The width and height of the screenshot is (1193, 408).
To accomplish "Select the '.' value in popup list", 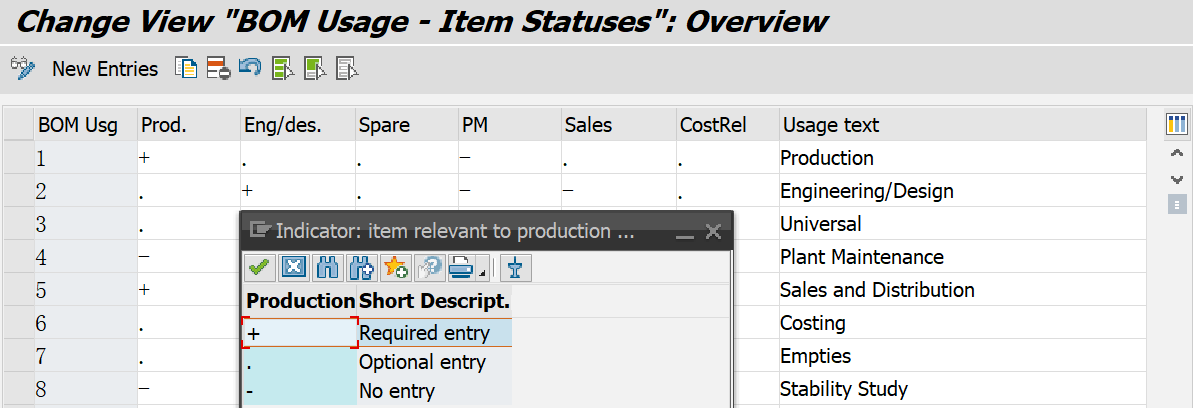I will pos(300,362).
